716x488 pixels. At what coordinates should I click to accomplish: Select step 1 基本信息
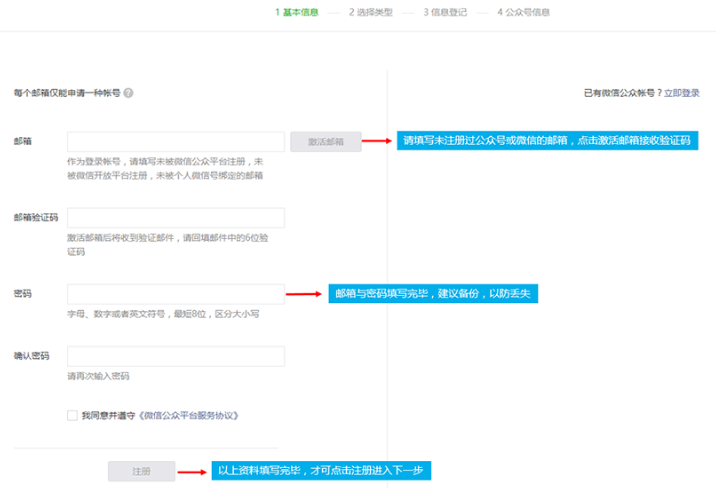(x=298, y=13)
